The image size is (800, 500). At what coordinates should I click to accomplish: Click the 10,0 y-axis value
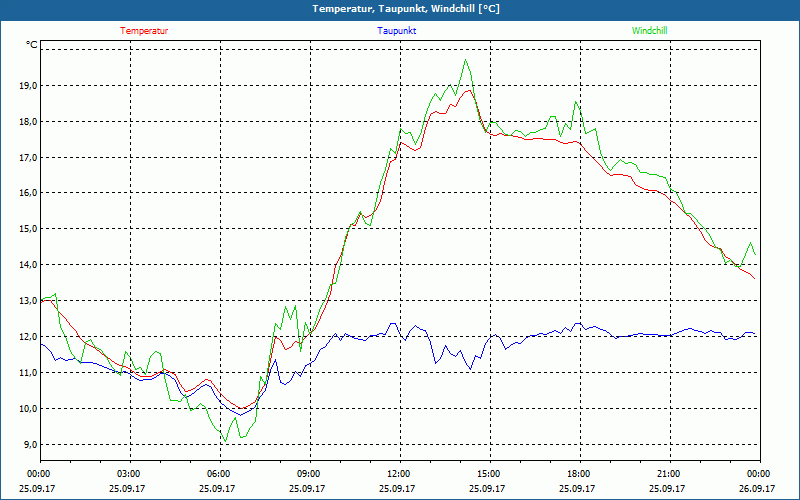tap(29, 409)
